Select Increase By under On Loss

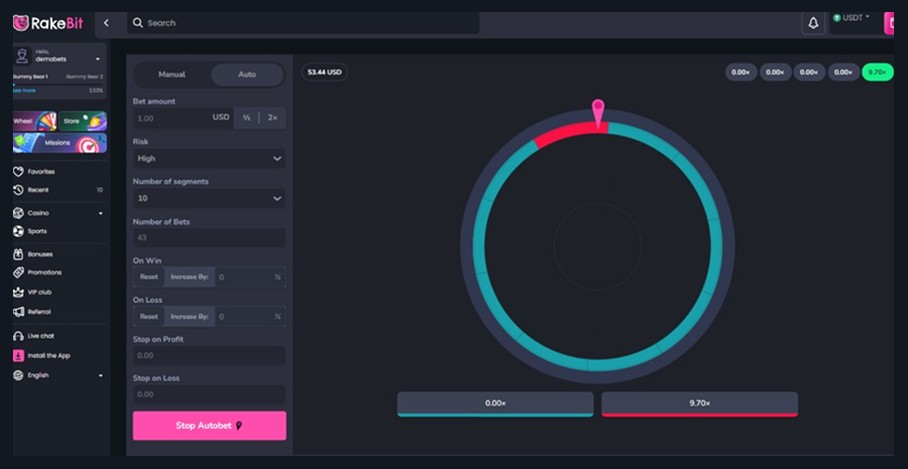(x=189, y=316)
